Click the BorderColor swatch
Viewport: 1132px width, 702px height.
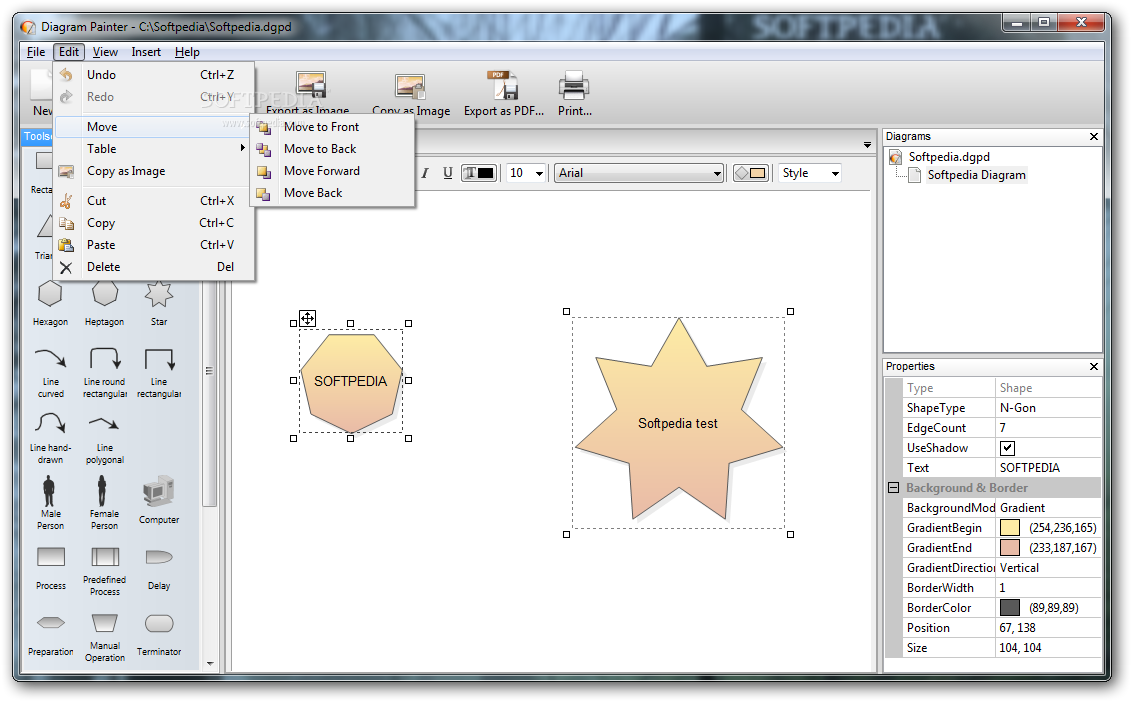(1009, 608)
